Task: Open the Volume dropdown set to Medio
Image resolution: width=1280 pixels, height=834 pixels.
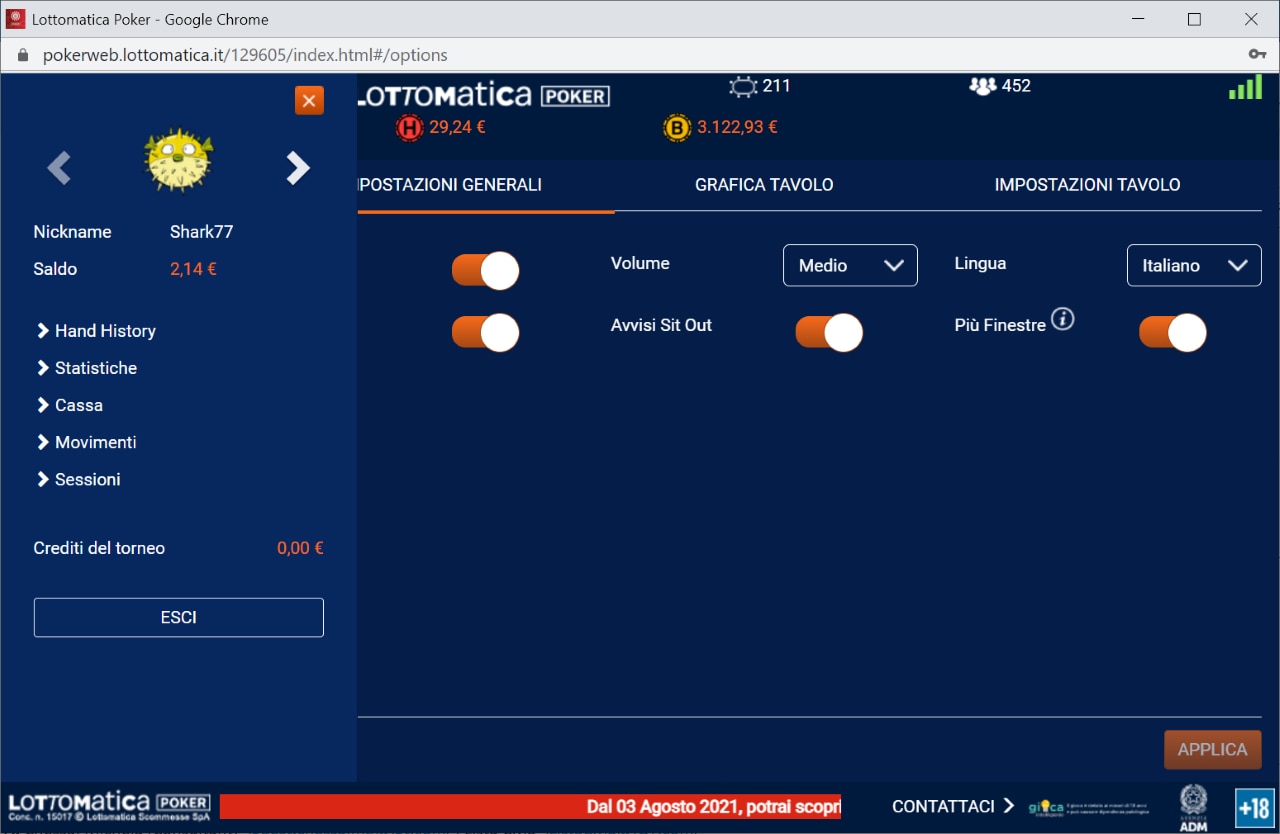Action: (850, 265)
